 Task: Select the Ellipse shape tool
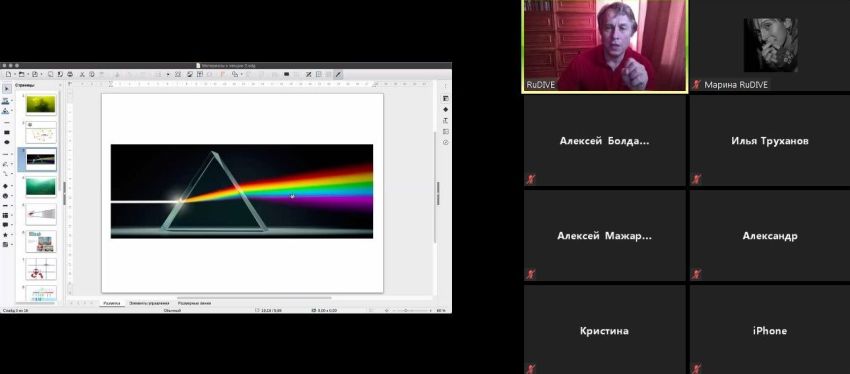pos(7,142)
